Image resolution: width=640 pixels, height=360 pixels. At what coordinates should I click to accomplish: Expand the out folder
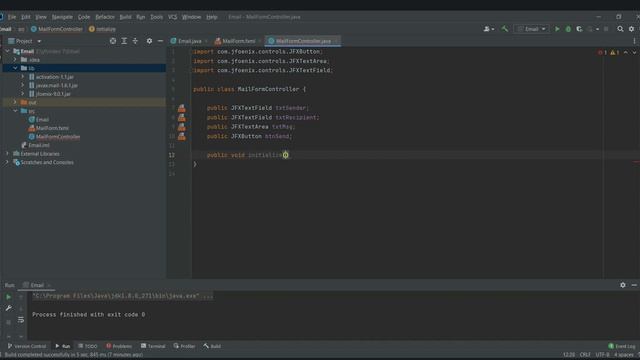pos(15,102)
